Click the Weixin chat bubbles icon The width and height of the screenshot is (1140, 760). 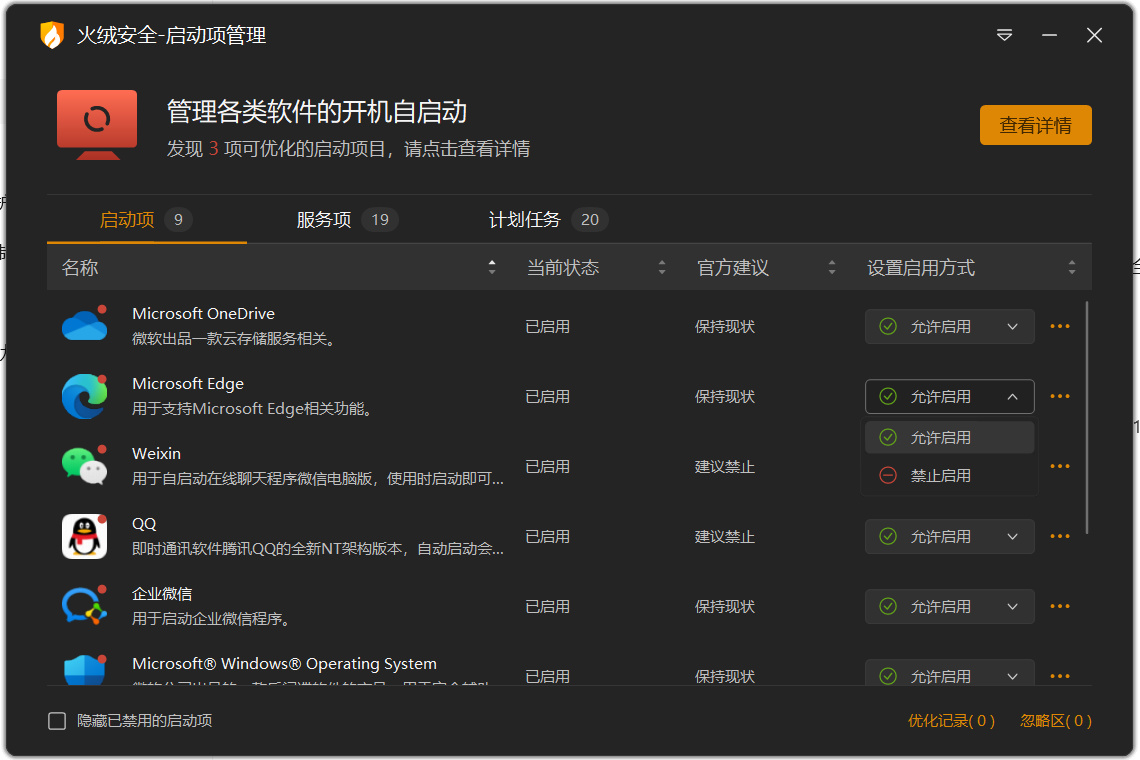[x=84, y=465]
